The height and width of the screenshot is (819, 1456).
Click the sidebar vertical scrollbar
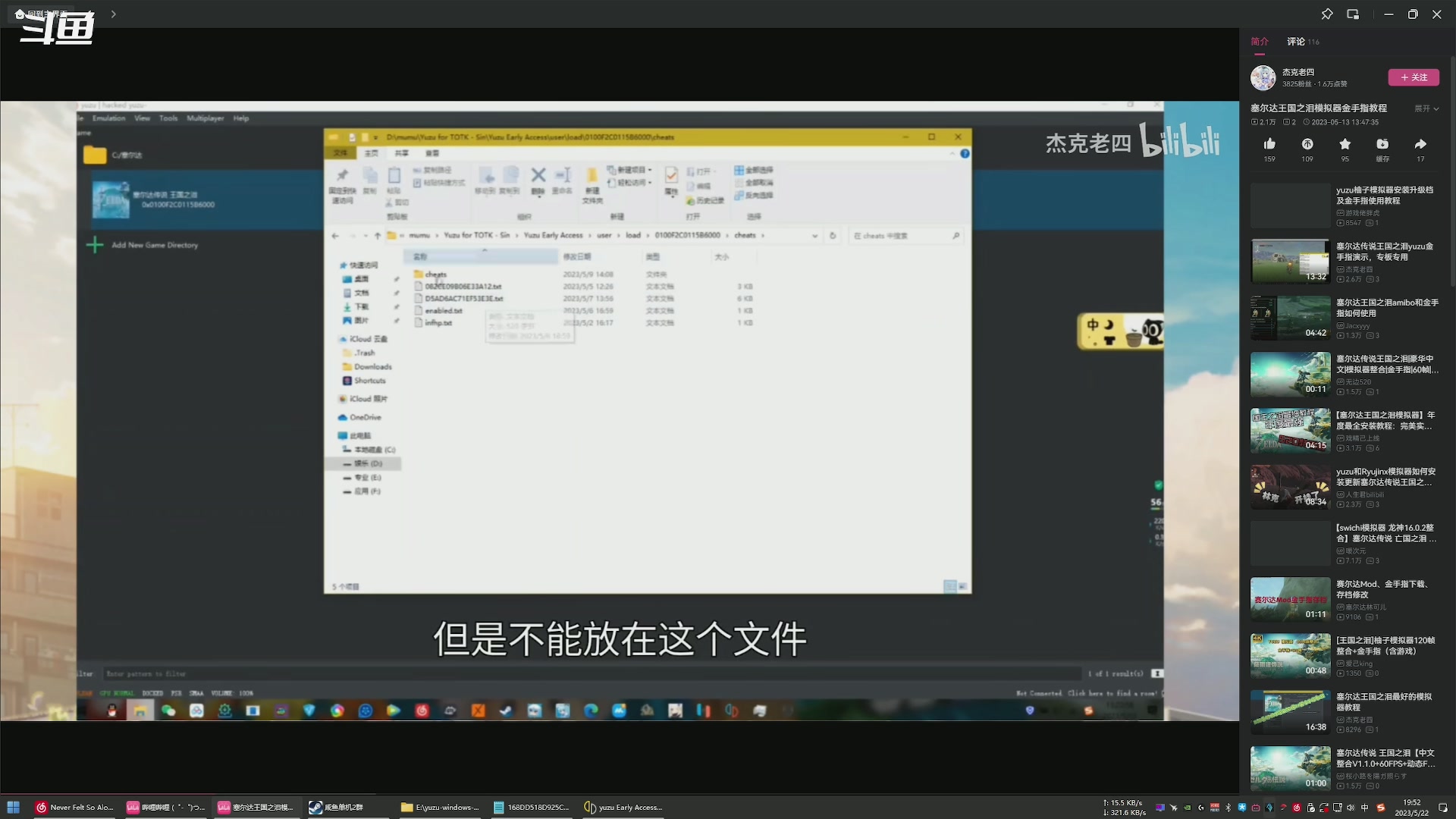tap(1452, 171)
